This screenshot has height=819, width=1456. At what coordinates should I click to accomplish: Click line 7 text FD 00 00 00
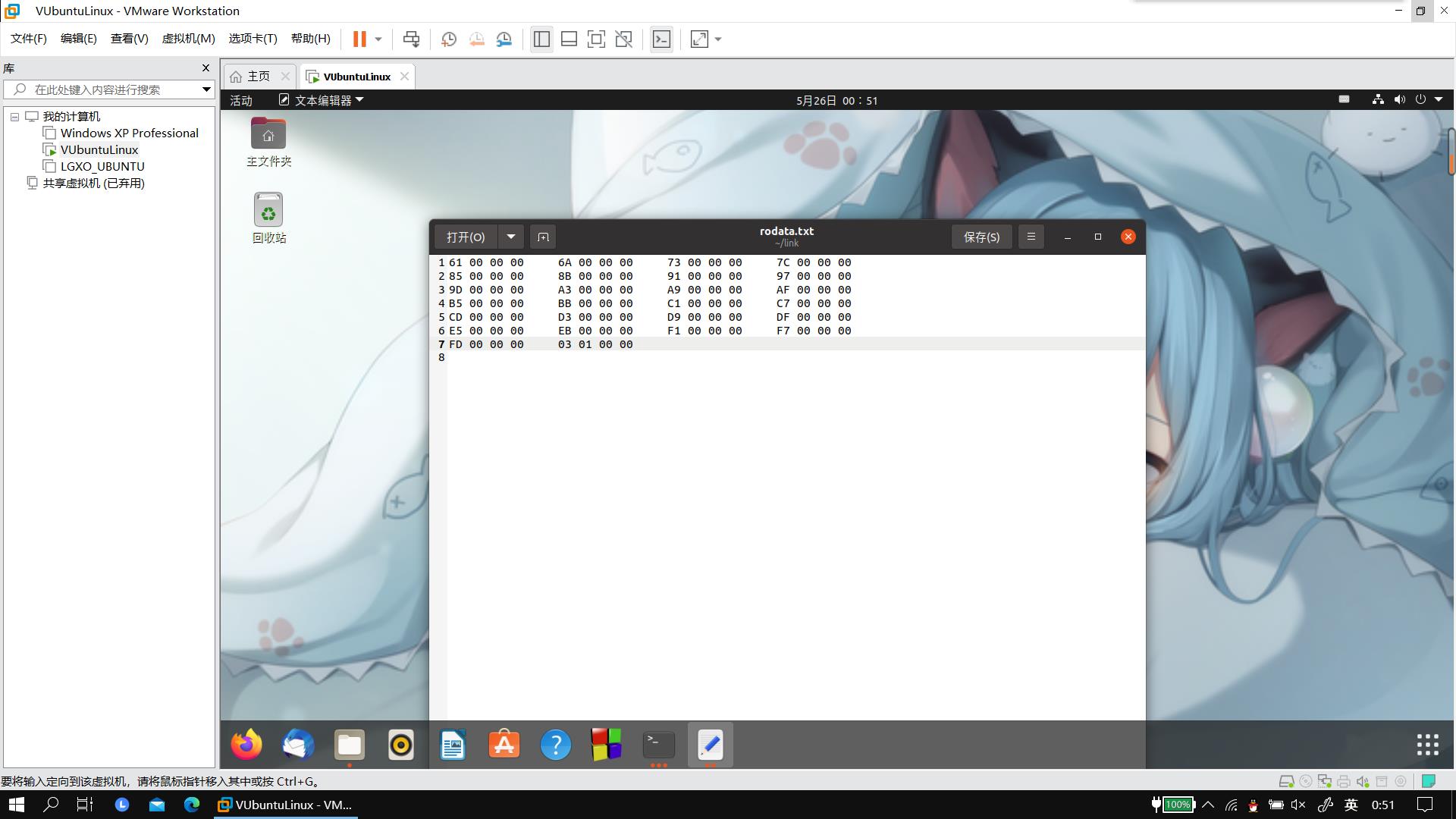[x=486, y=344]
